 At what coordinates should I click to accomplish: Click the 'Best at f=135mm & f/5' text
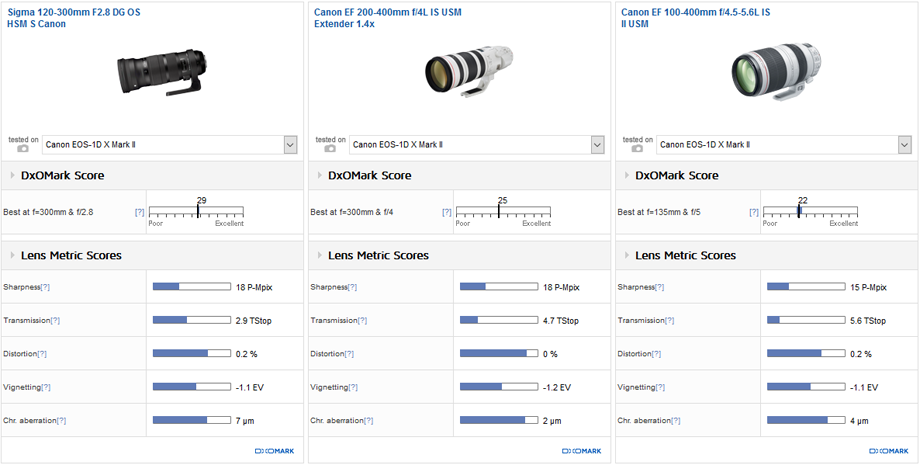[x=659, y=212]
